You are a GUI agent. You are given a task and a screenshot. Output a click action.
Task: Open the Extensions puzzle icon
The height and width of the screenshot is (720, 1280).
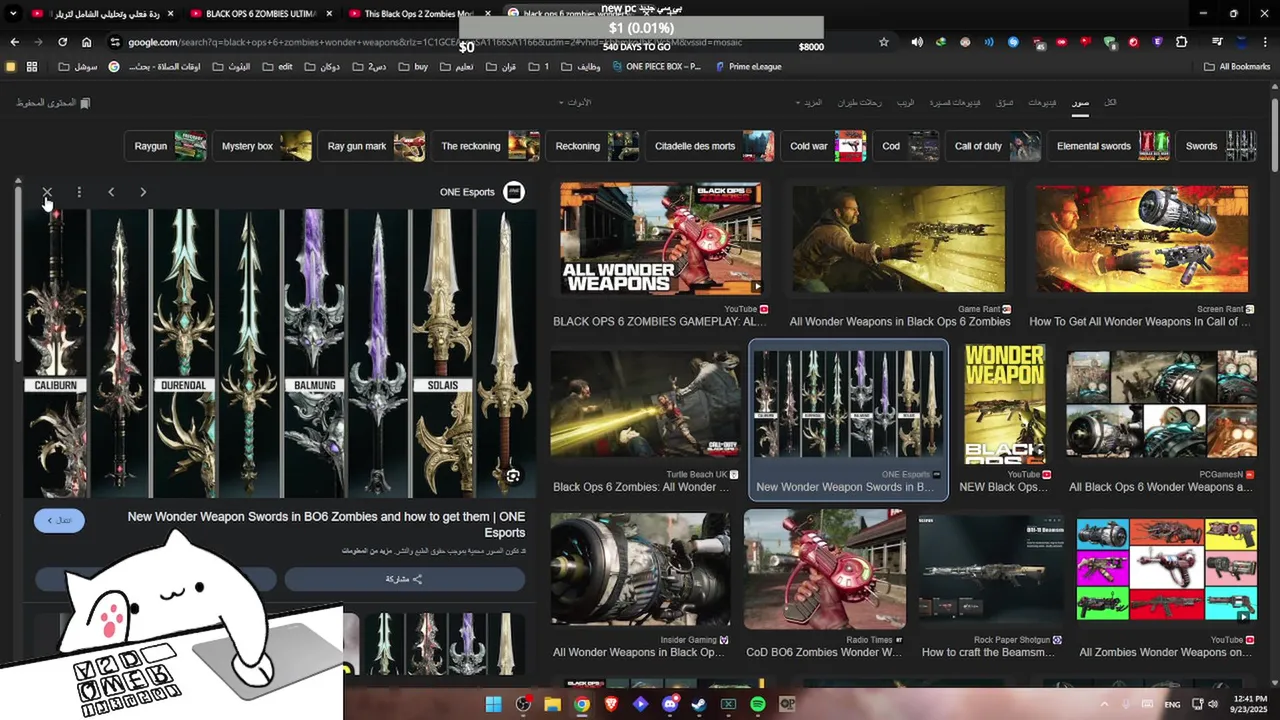(1182, 42)
